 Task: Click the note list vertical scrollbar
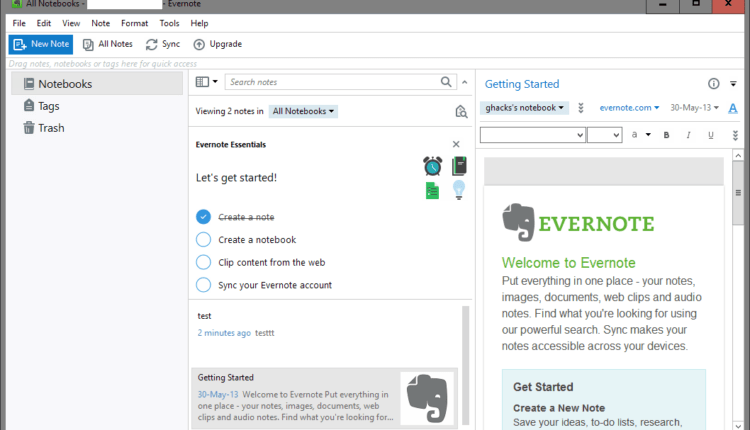coord(465,365)
